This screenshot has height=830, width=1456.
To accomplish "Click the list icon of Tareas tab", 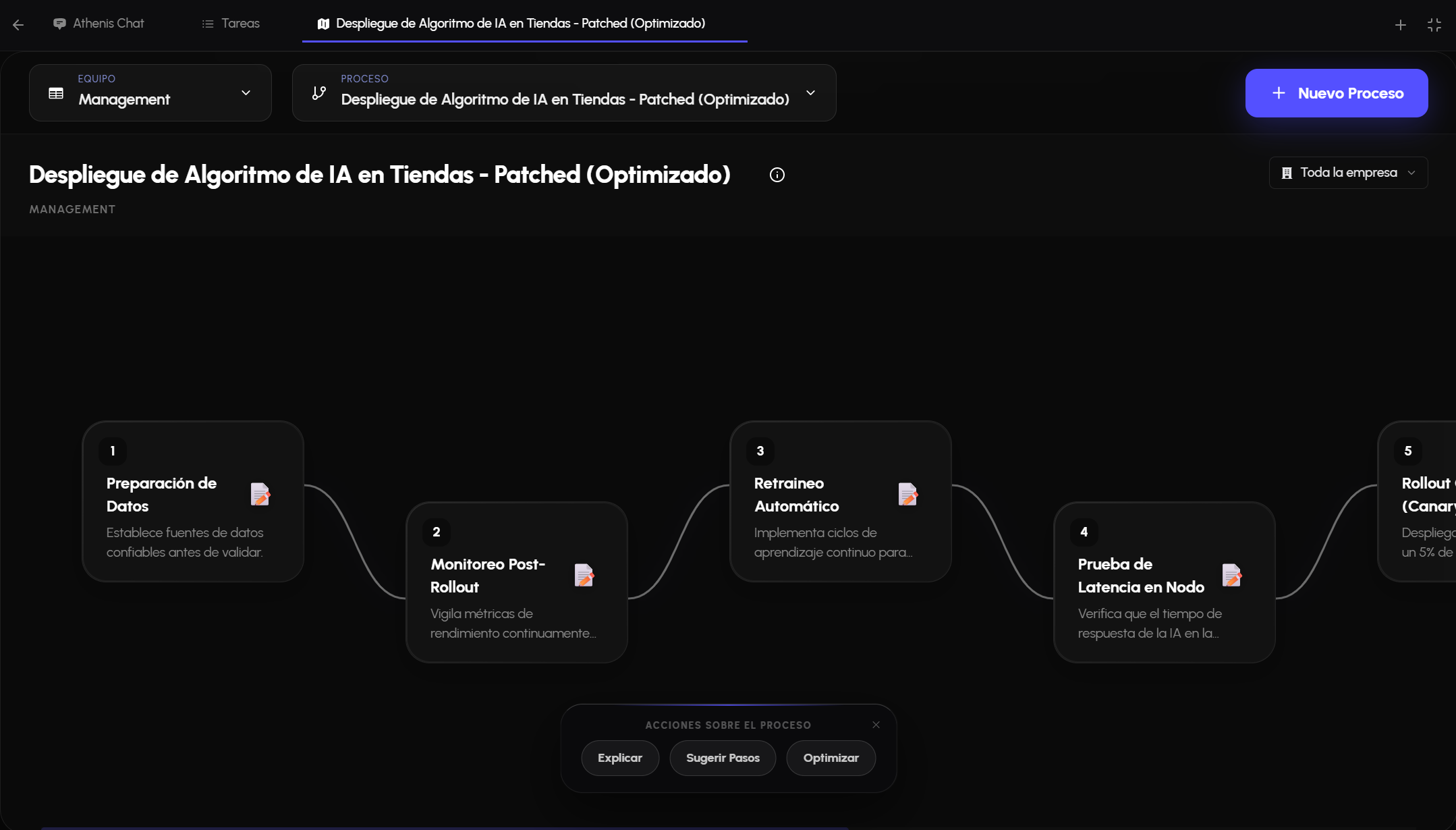I will (208, 24).
